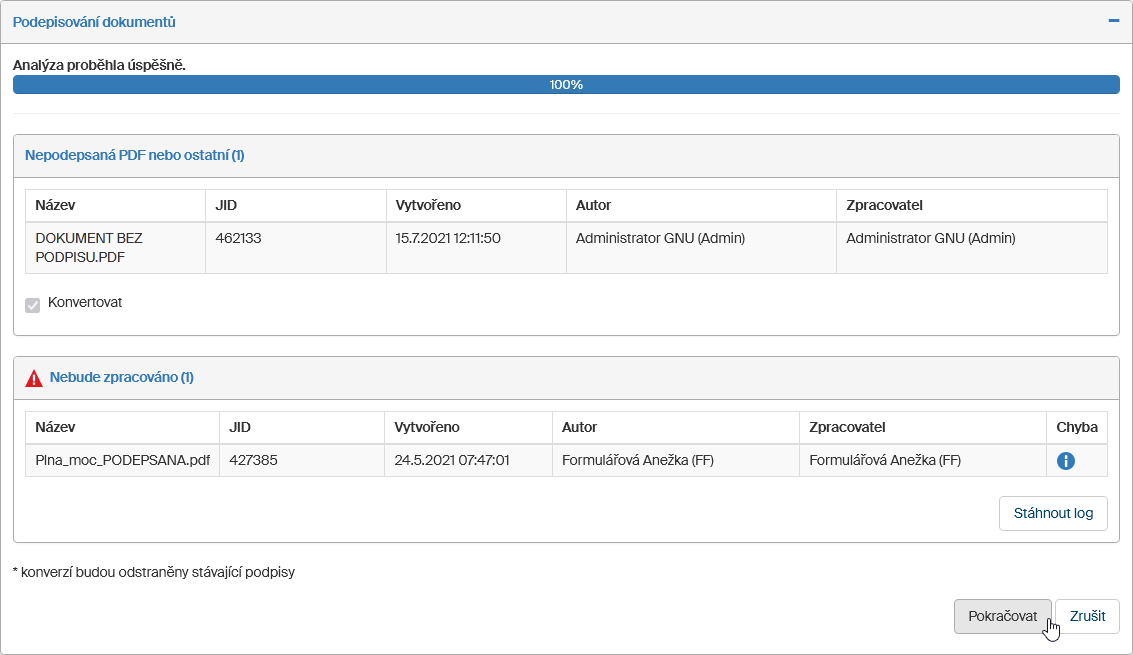Open the Nepodepsaná PDF nebo ostatní section header
The image size is (1133, 655).
135,155
